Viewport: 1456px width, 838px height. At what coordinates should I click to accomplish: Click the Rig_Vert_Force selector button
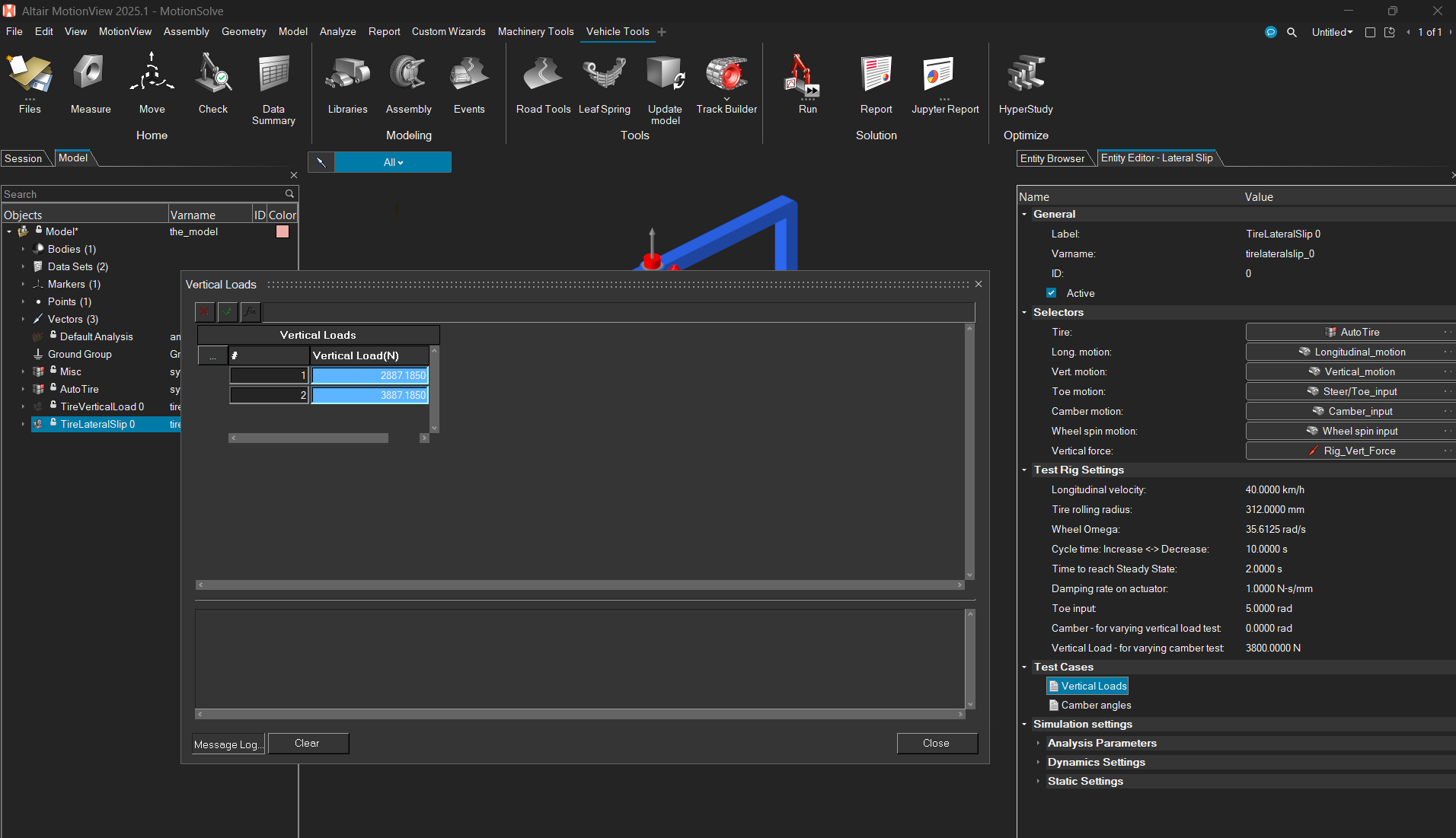click(1350, 451)
